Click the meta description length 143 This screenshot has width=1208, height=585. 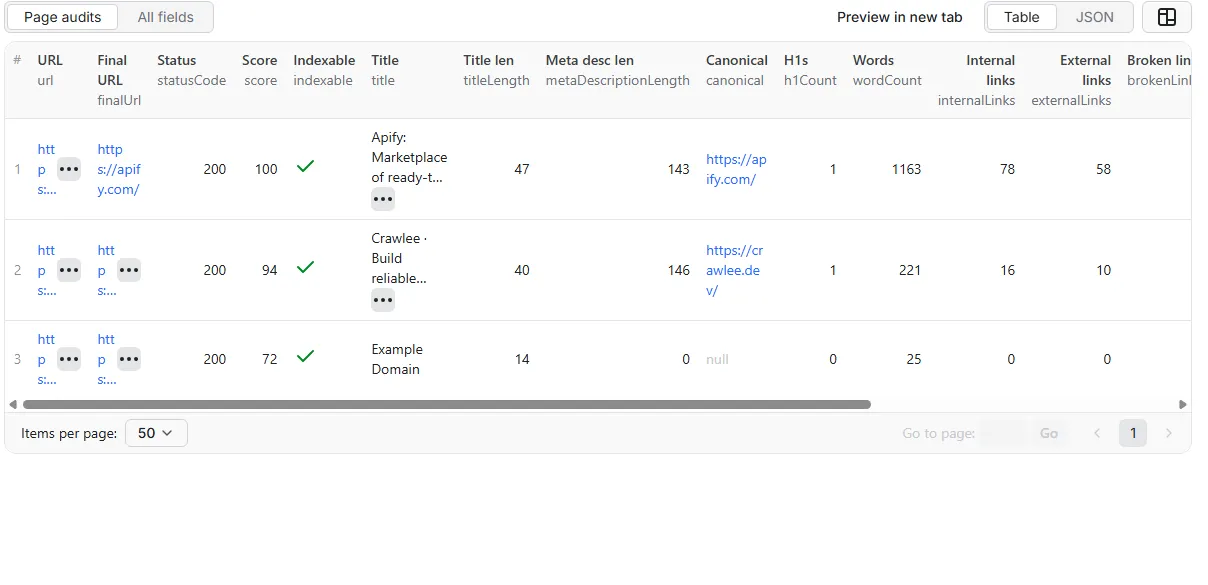point(679,169)
